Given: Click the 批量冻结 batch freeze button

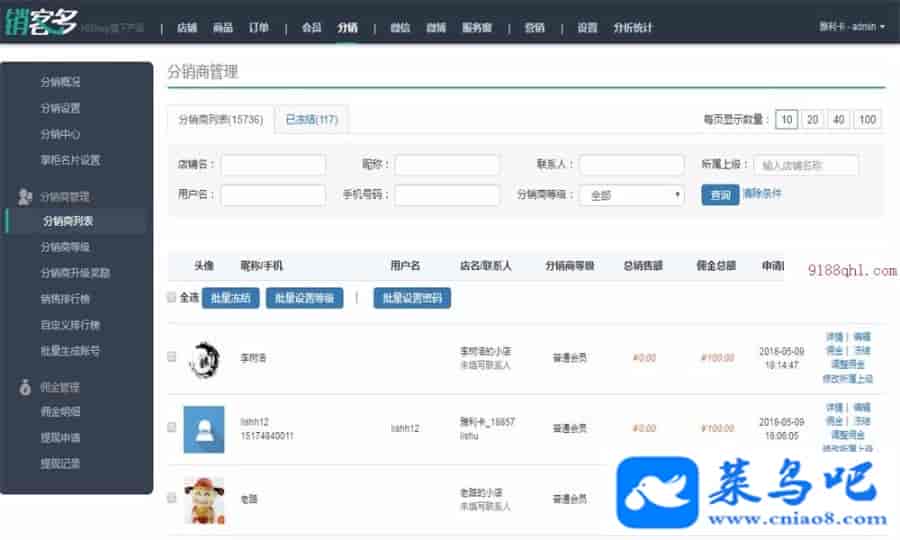Looking at the screenshot, I should (231, 298).
